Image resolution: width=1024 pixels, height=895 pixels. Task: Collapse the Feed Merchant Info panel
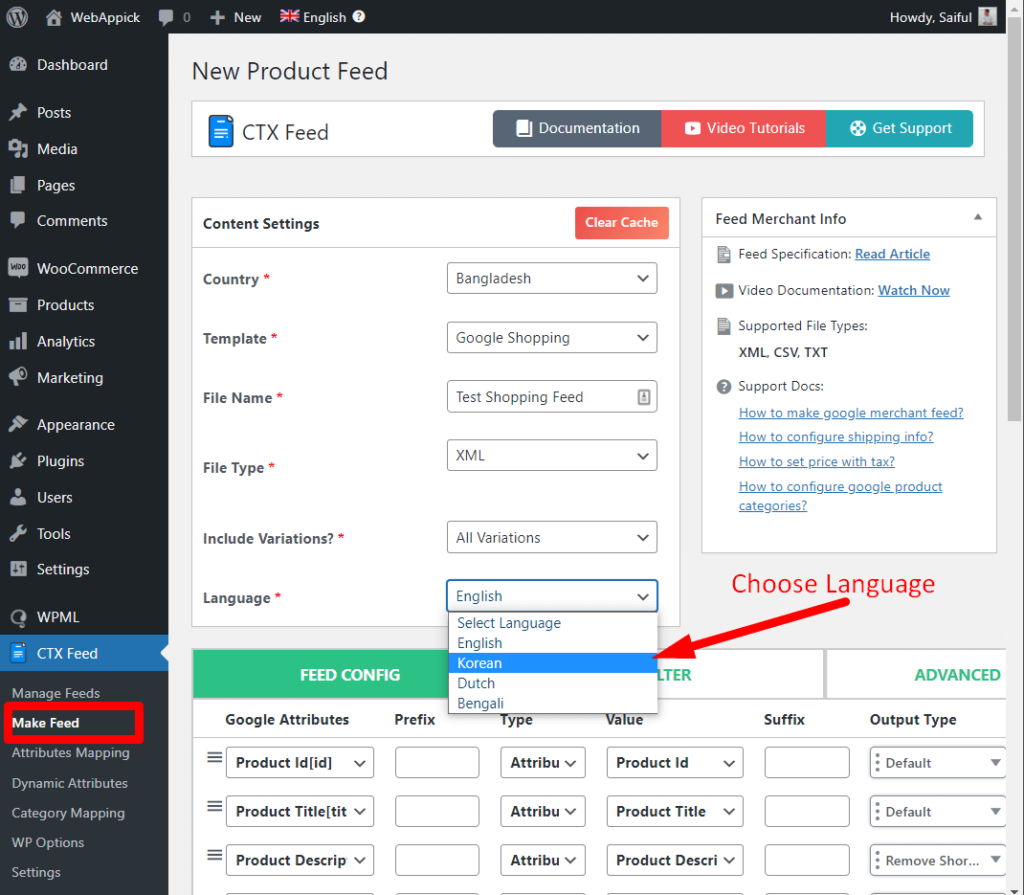point(978,218)
